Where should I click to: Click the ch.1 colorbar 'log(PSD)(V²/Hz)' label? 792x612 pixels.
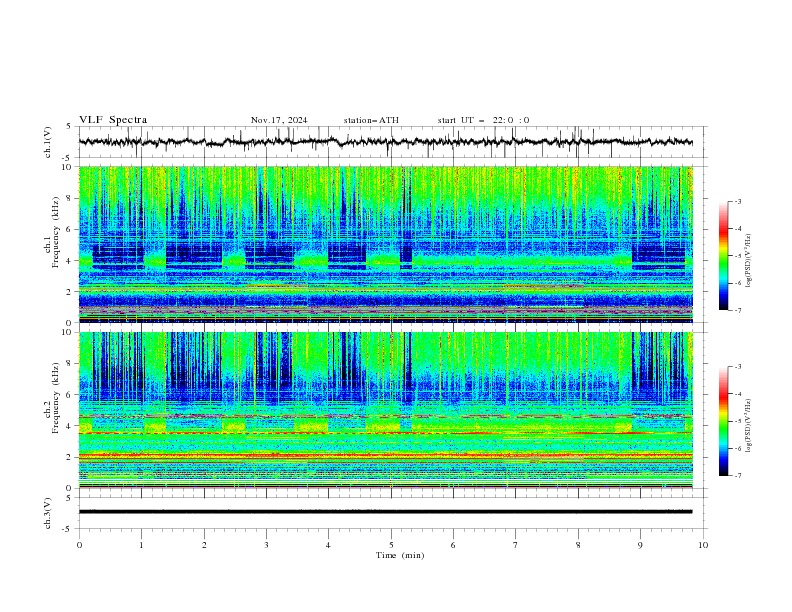point(748,261)
